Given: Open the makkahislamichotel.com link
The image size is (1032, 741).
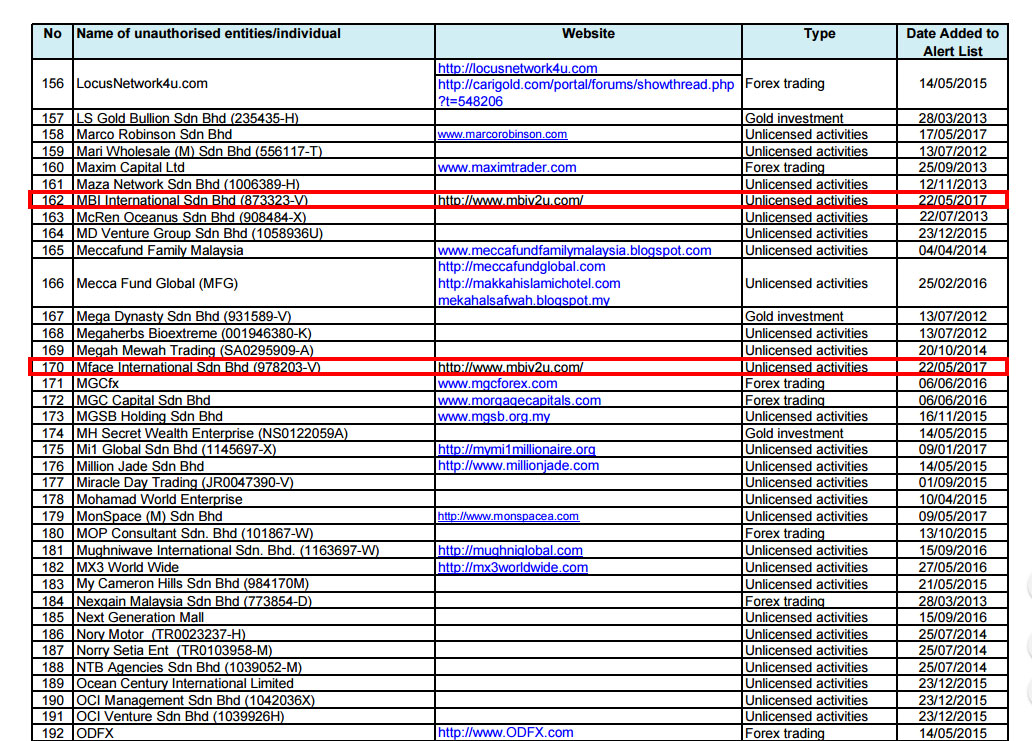Looking at the screenshot, I should [x=528, y=283].
